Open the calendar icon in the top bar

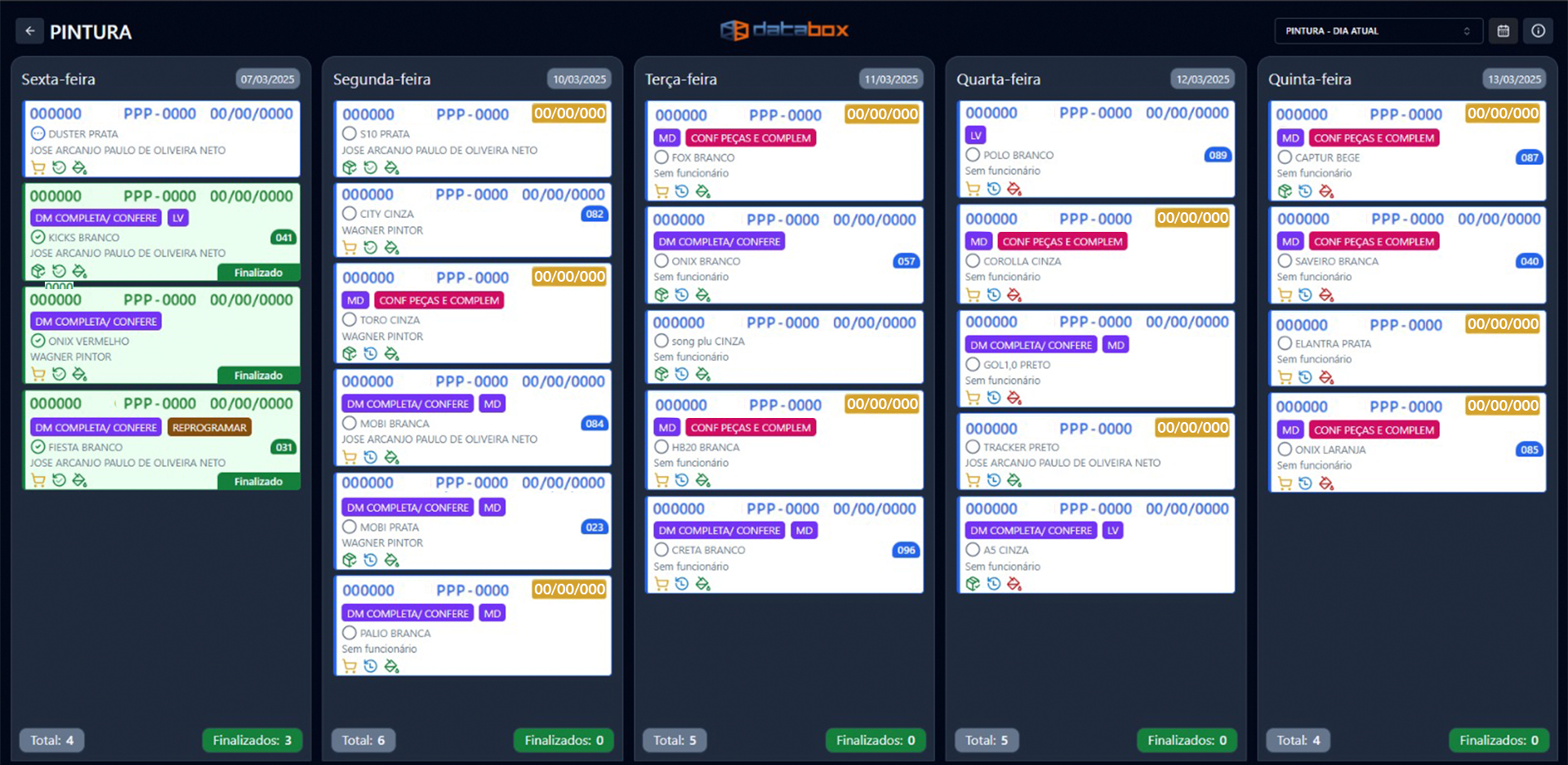pos(1503,31)
